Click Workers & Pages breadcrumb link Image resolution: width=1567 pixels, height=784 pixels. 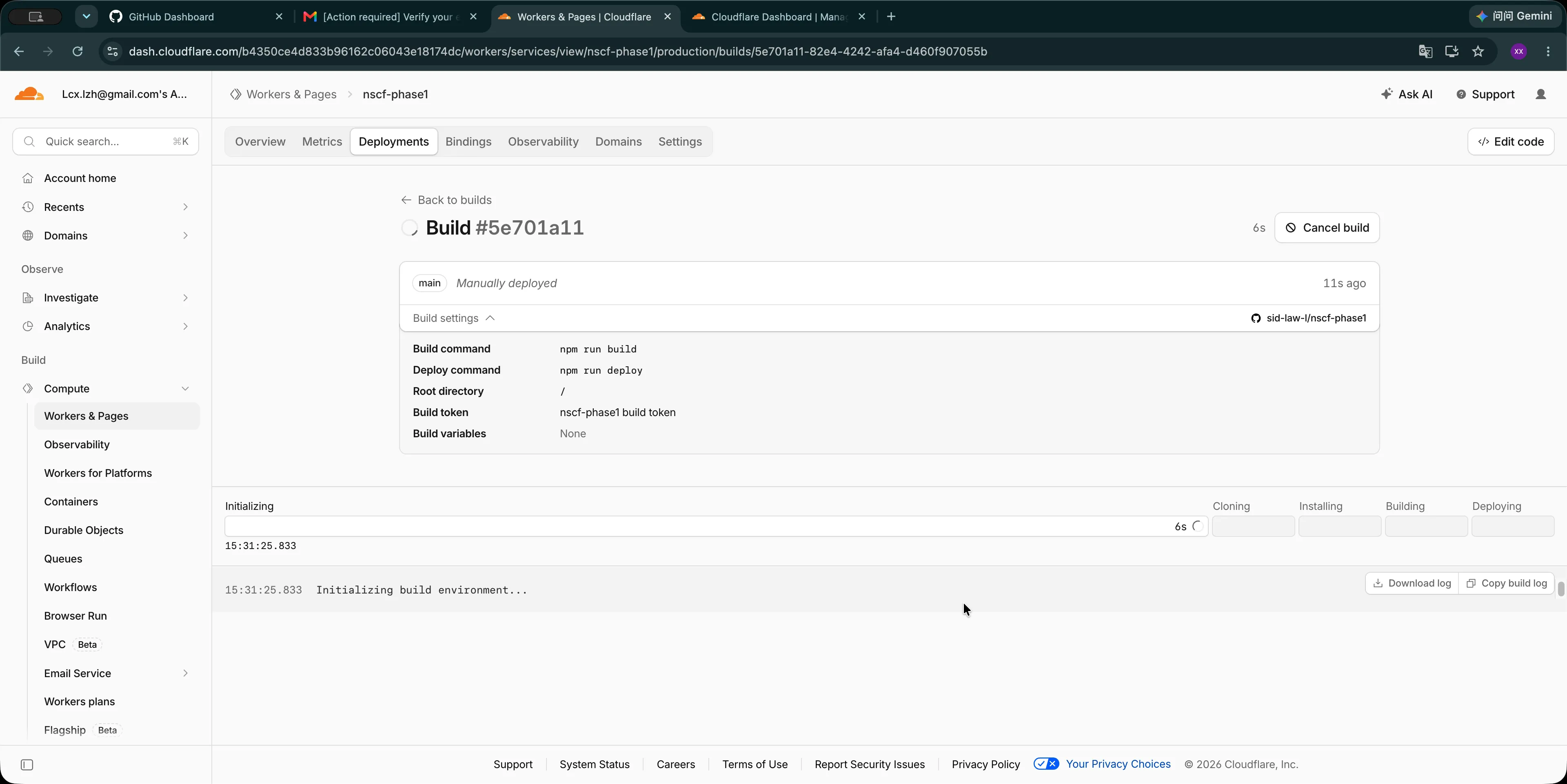(291, 94)
